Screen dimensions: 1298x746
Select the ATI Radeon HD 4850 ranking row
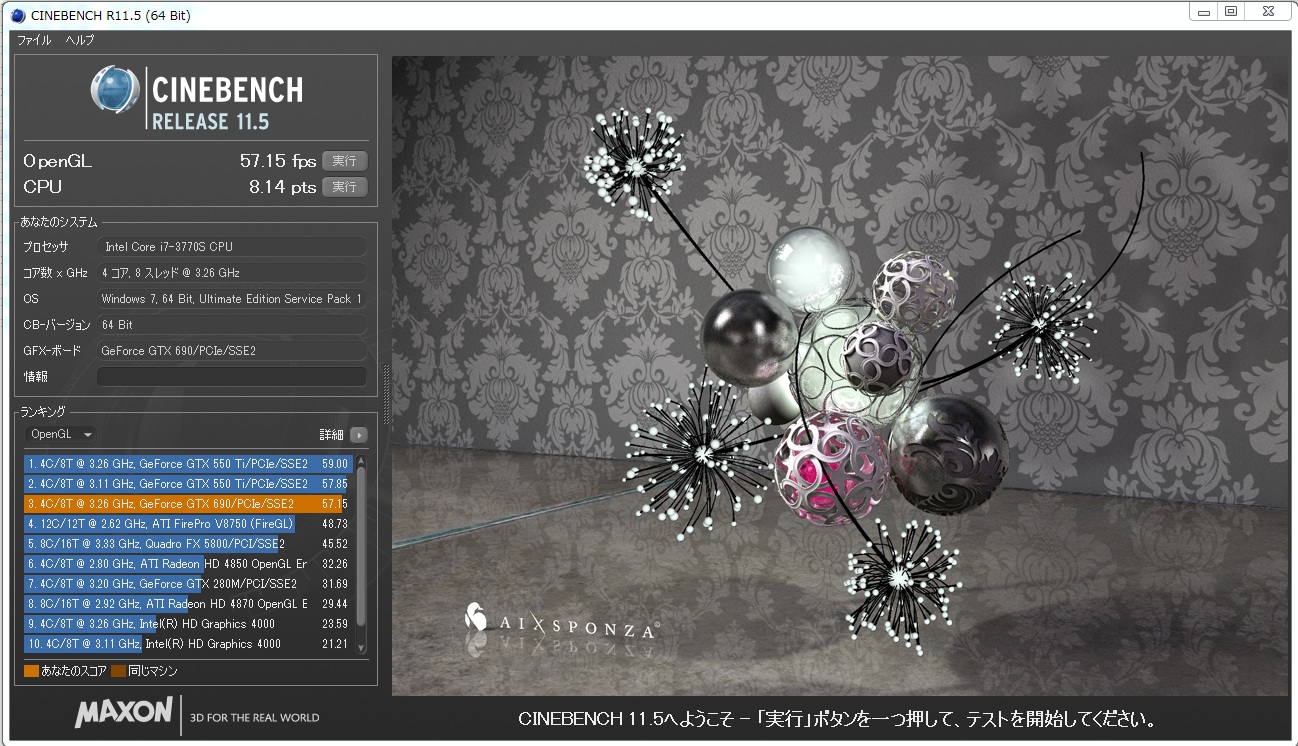(x=188, y=564)
